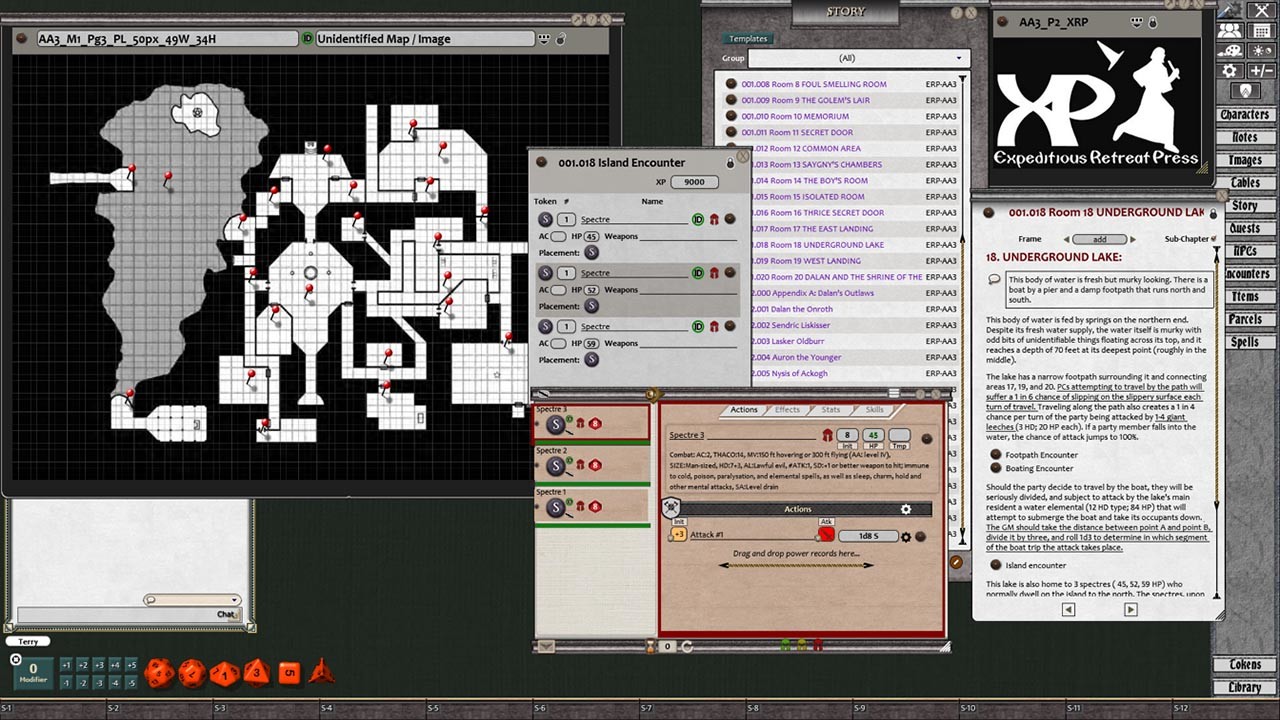
Task: Click the gear icon on the Actions bar
Action: [x=905, y=509]
